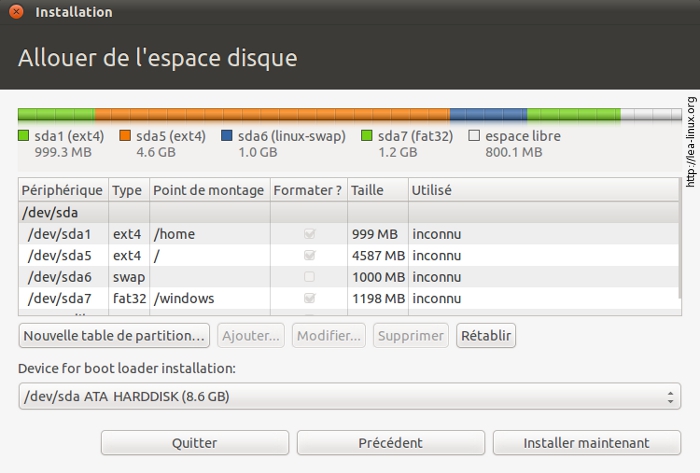
Task: Go back with the Précédent button
Action: click(390, 443)
